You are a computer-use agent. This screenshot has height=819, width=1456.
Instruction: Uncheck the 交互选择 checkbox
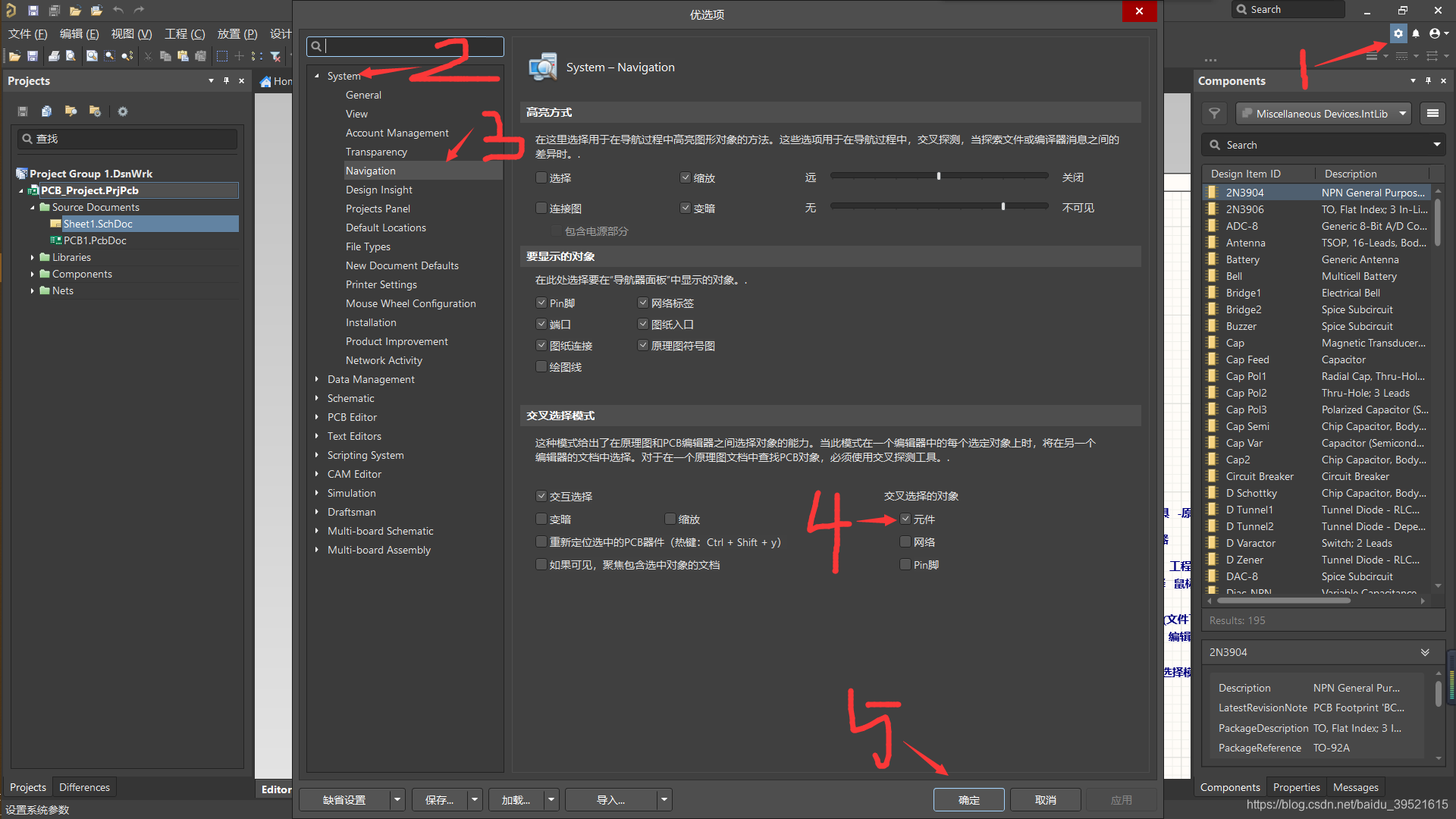click(x=541, y=497)
